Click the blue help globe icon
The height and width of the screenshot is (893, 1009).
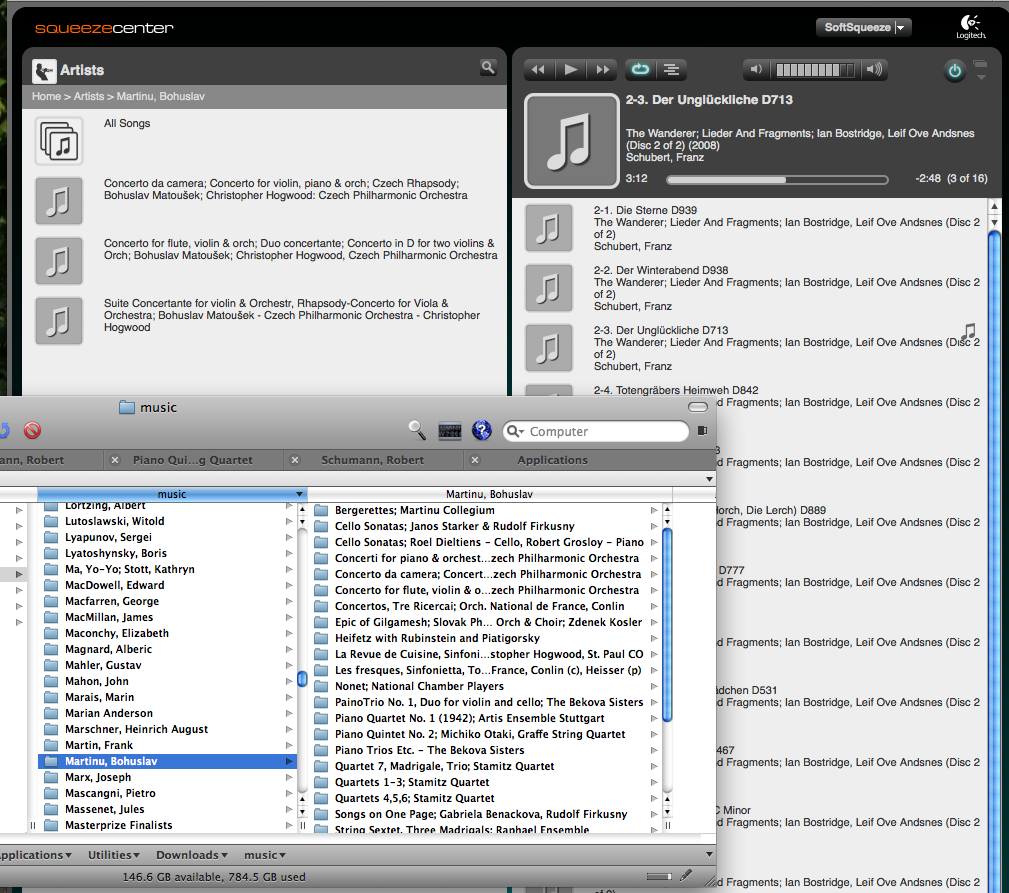(482, 431)
